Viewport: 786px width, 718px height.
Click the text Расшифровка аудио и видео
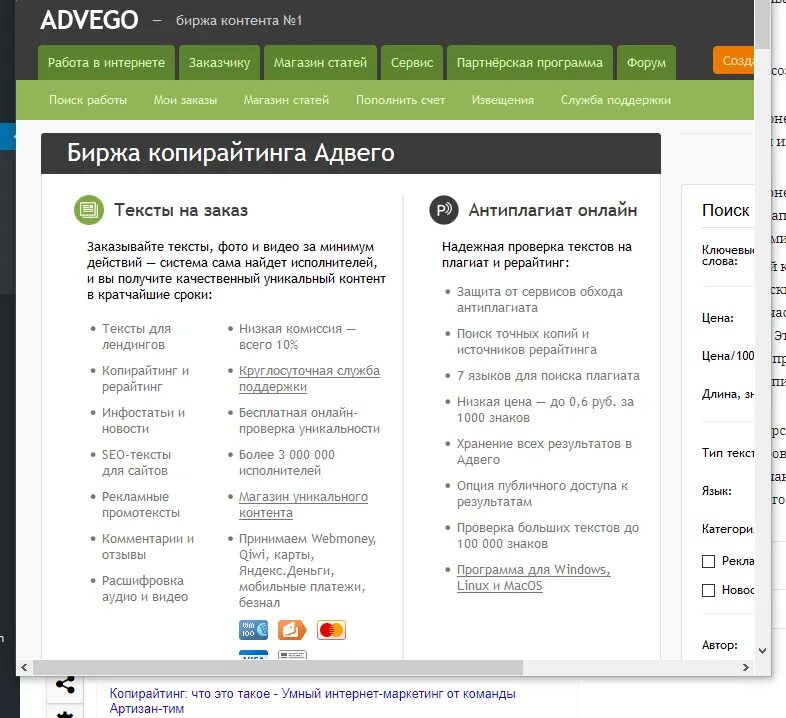(145, 589)
